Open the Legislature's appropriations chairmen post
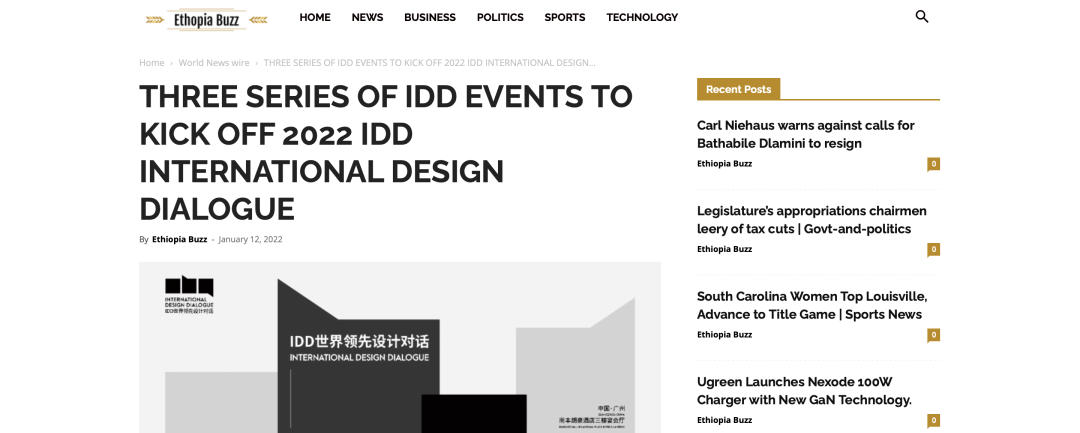1080x433 pixels. coord(811,220)
